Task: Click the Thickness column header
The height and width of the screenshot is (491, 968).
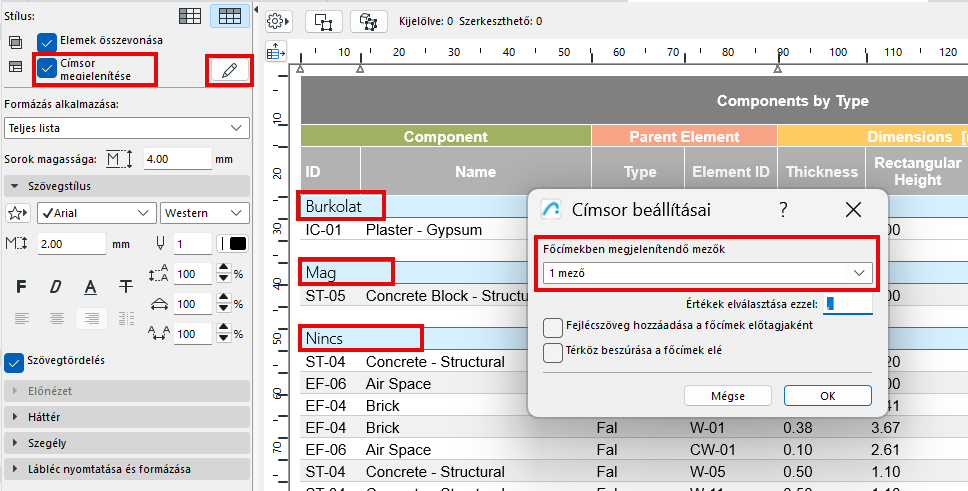Action: click(x=822, y=172)
